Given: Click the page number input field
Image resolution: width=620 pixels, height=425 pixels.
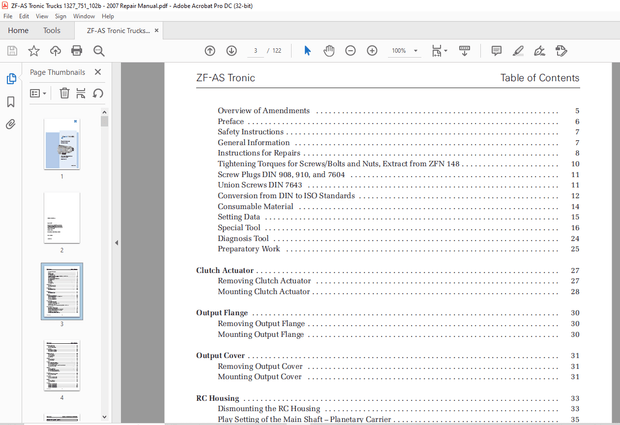Looking at the screenshot, I should point(255,51).
